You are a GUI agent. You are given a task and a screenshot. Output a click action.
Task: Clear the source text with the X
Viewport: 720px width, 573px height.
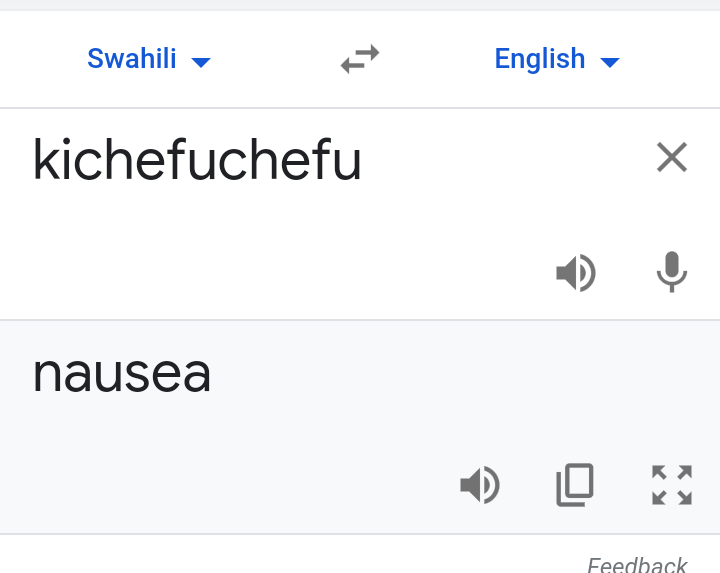672,157
